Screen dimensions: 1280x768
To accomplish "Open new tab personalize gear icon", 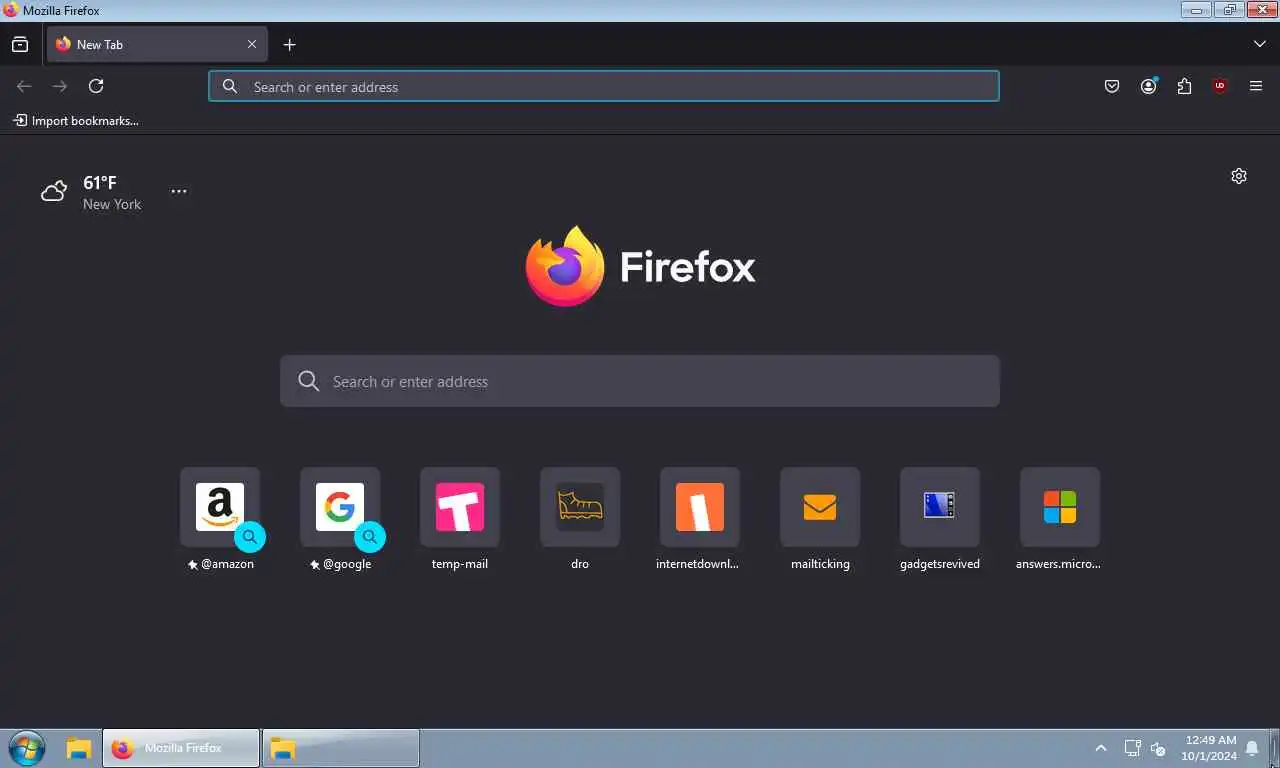I will tap(1239, 176).
